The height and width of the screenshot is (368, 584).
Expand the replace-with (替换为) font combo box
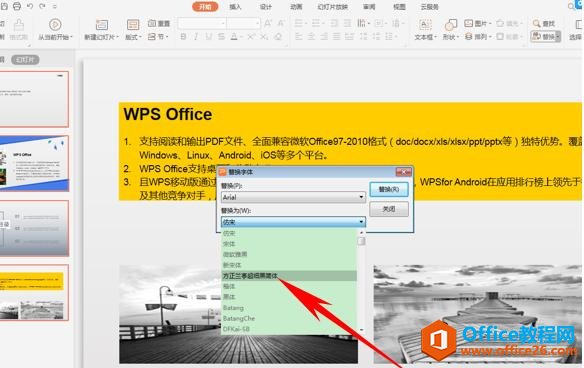click(x=361, y=222)
